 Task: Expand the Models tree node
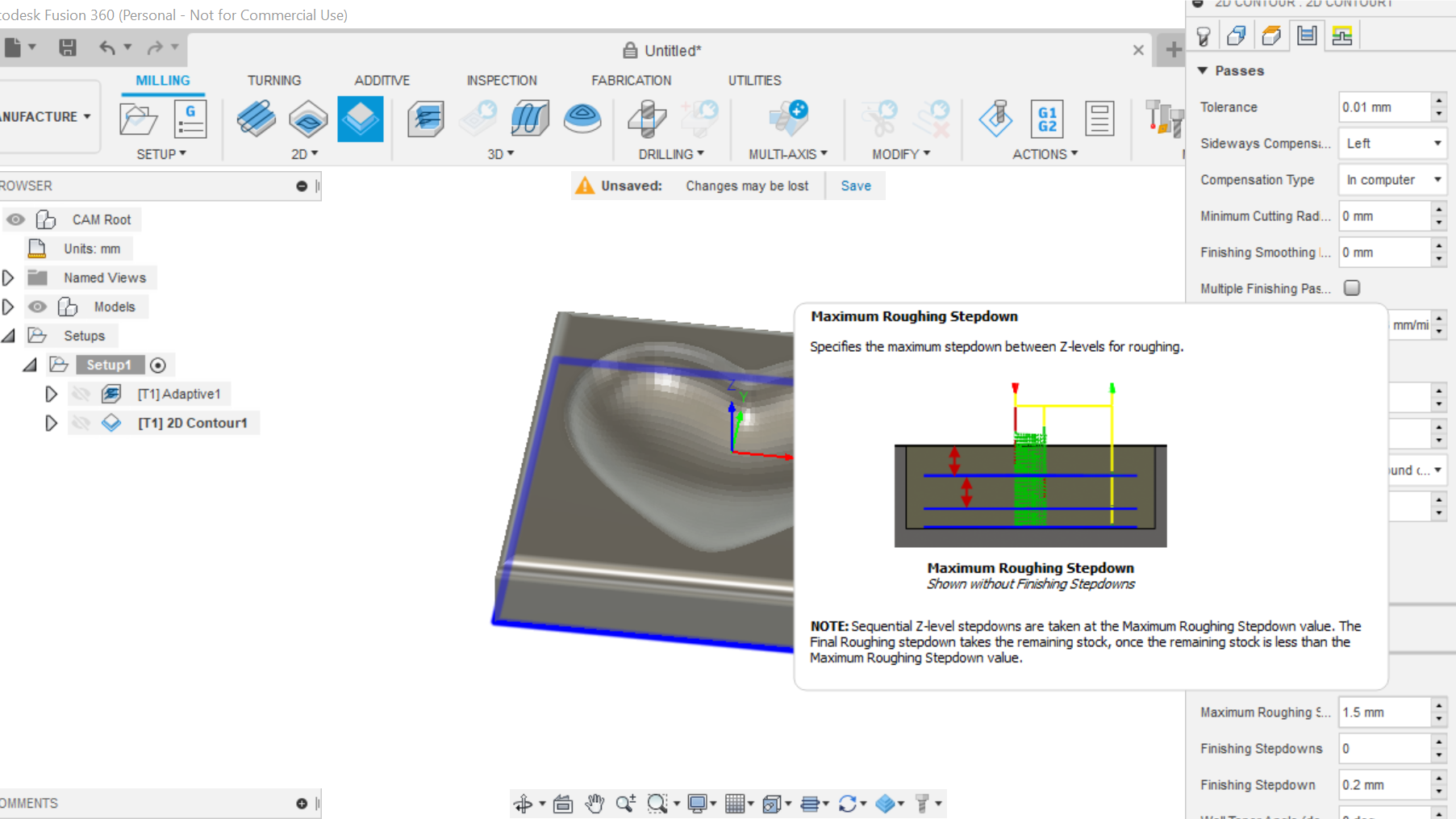(8, 307)
